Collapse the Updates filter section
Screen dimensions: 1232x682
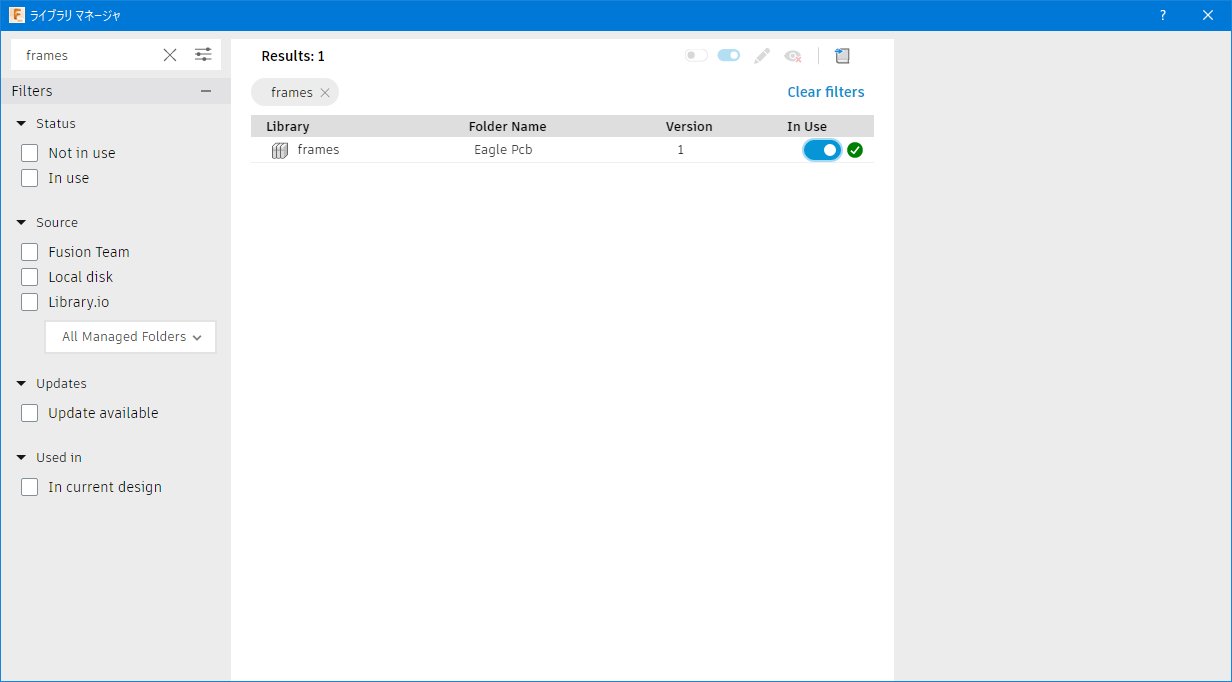click(x=21, y=384)
